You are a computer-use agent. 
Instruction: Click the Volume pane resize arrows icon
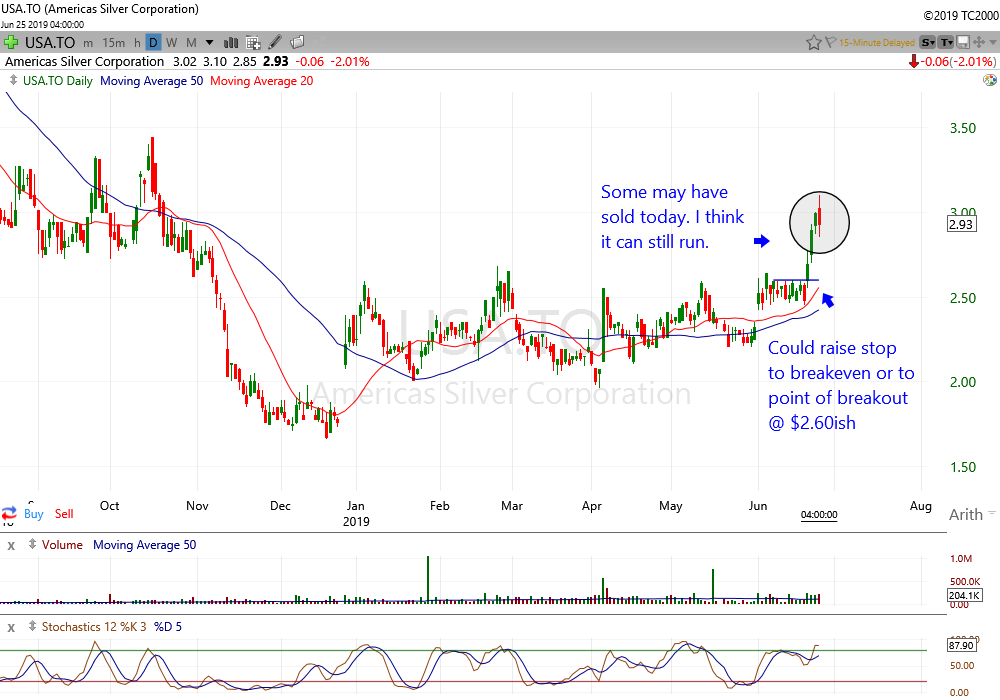pos(31,544)
